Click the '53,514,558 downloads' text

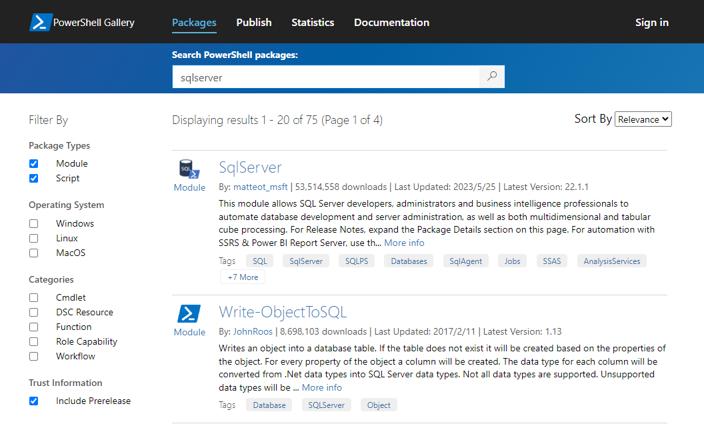coord(341,187)
